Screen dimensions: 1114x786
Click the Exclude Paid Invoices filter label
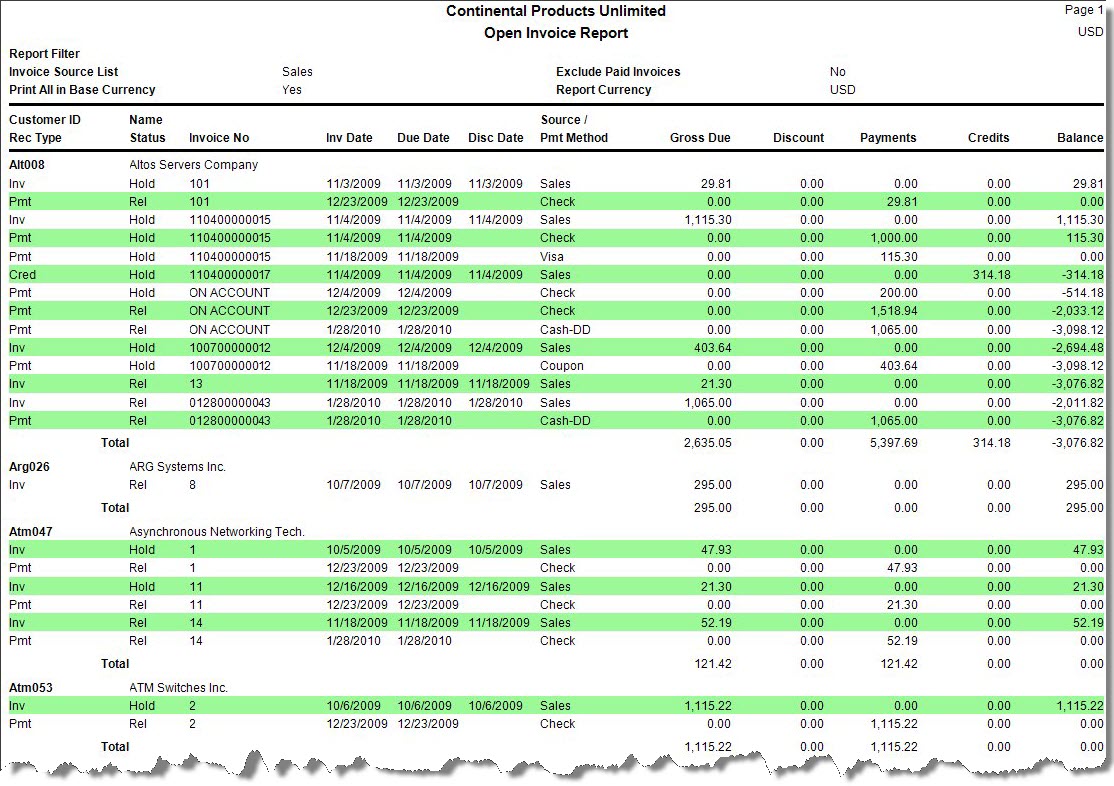point(618,72)
